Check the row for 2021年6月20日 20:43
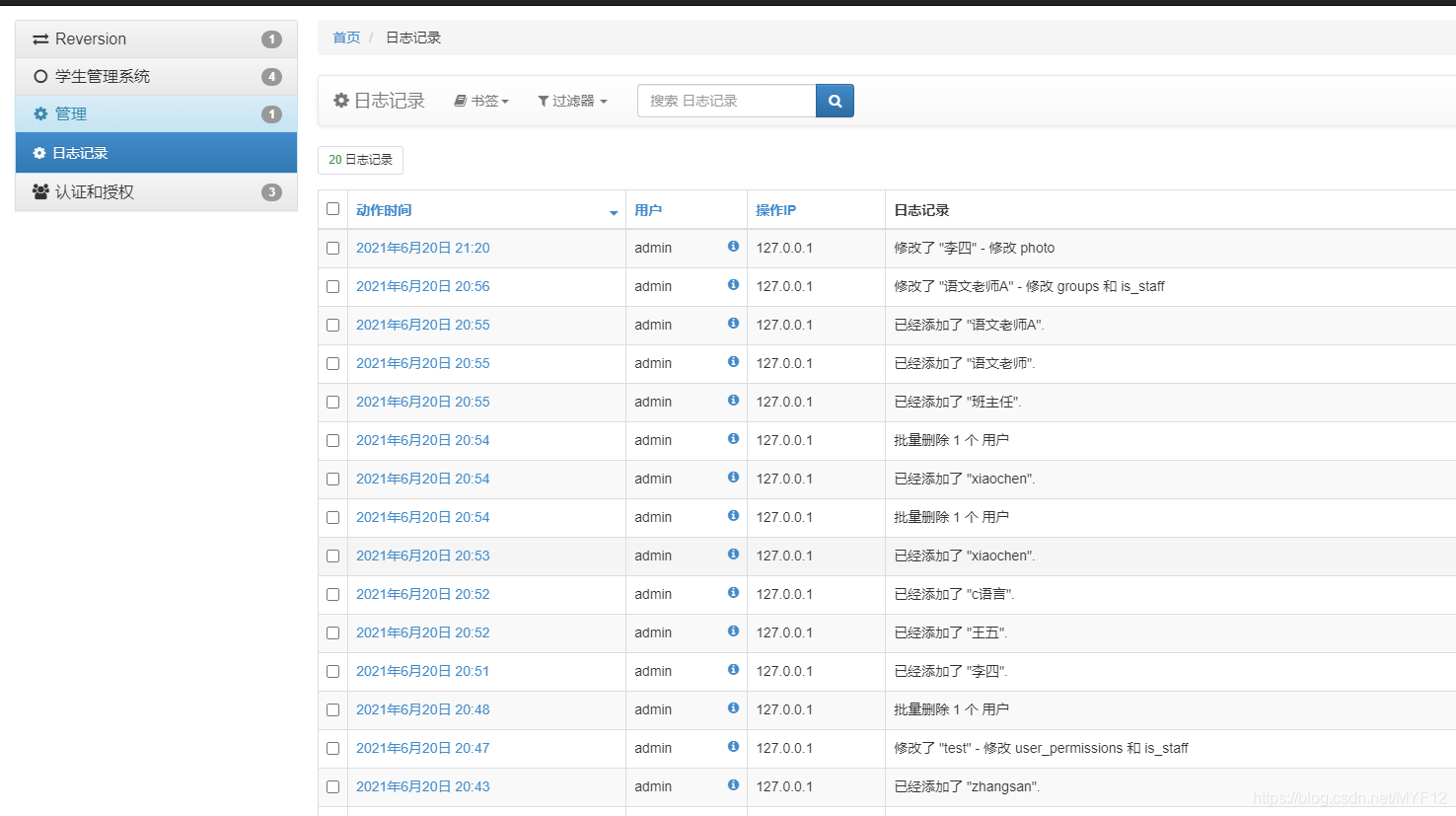The image size is (1456, 816). 332,786
